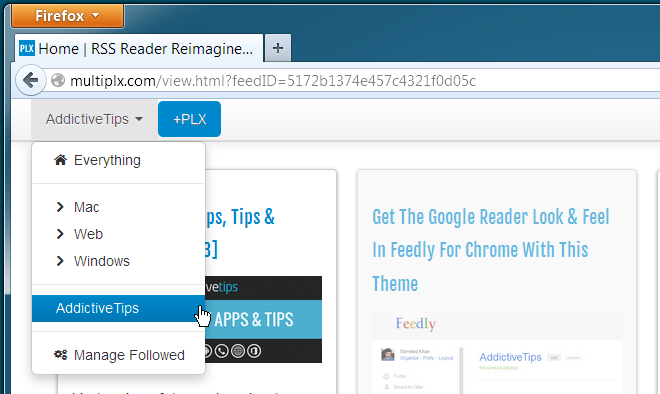The width and height of the screenshot is (660, 394).
Task: Click the APPS & TIPS banner image
Action: [x=263, y=319]
